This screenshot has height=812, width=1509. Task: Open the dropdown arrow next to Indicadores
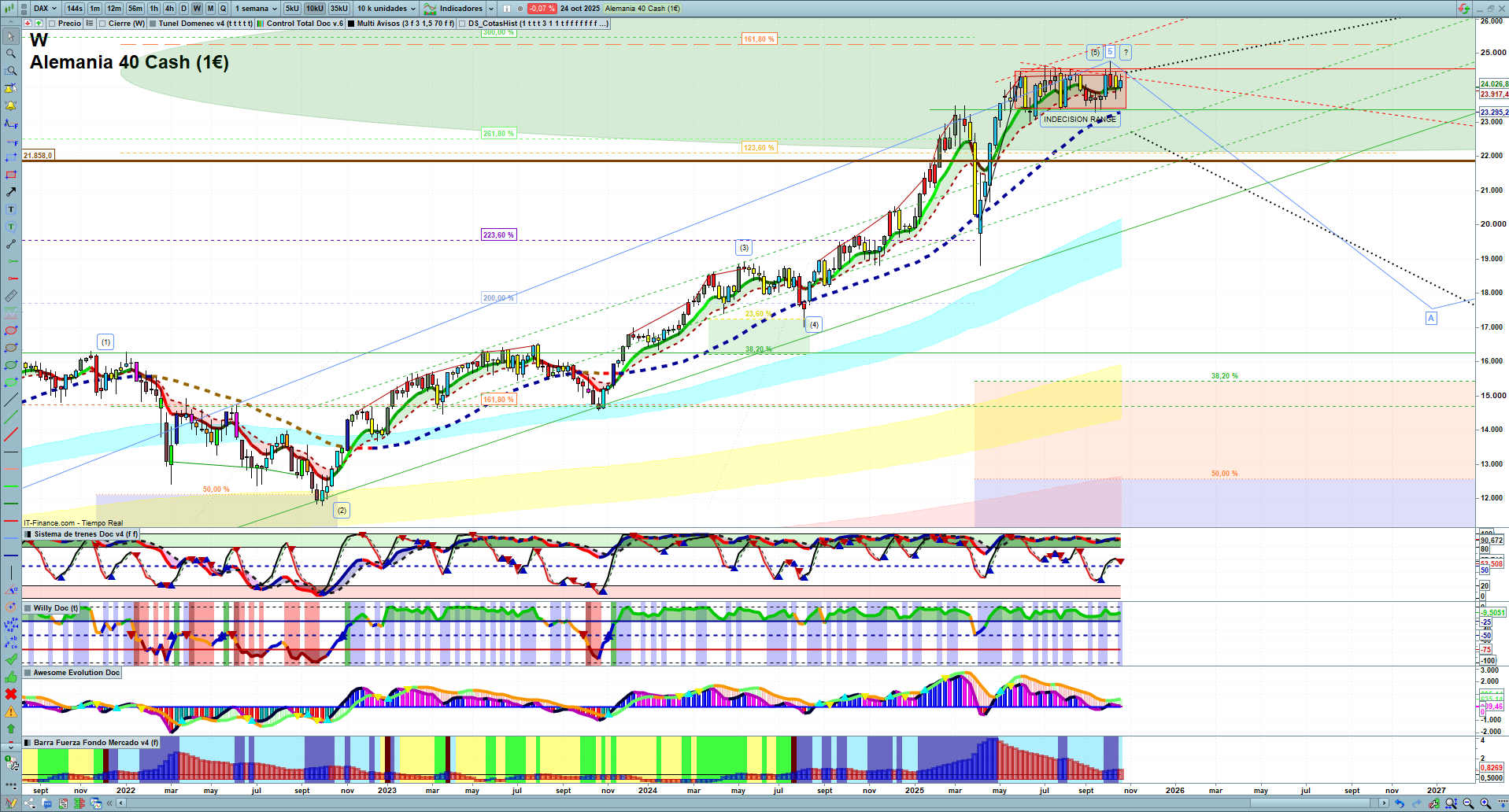(491, 9)
